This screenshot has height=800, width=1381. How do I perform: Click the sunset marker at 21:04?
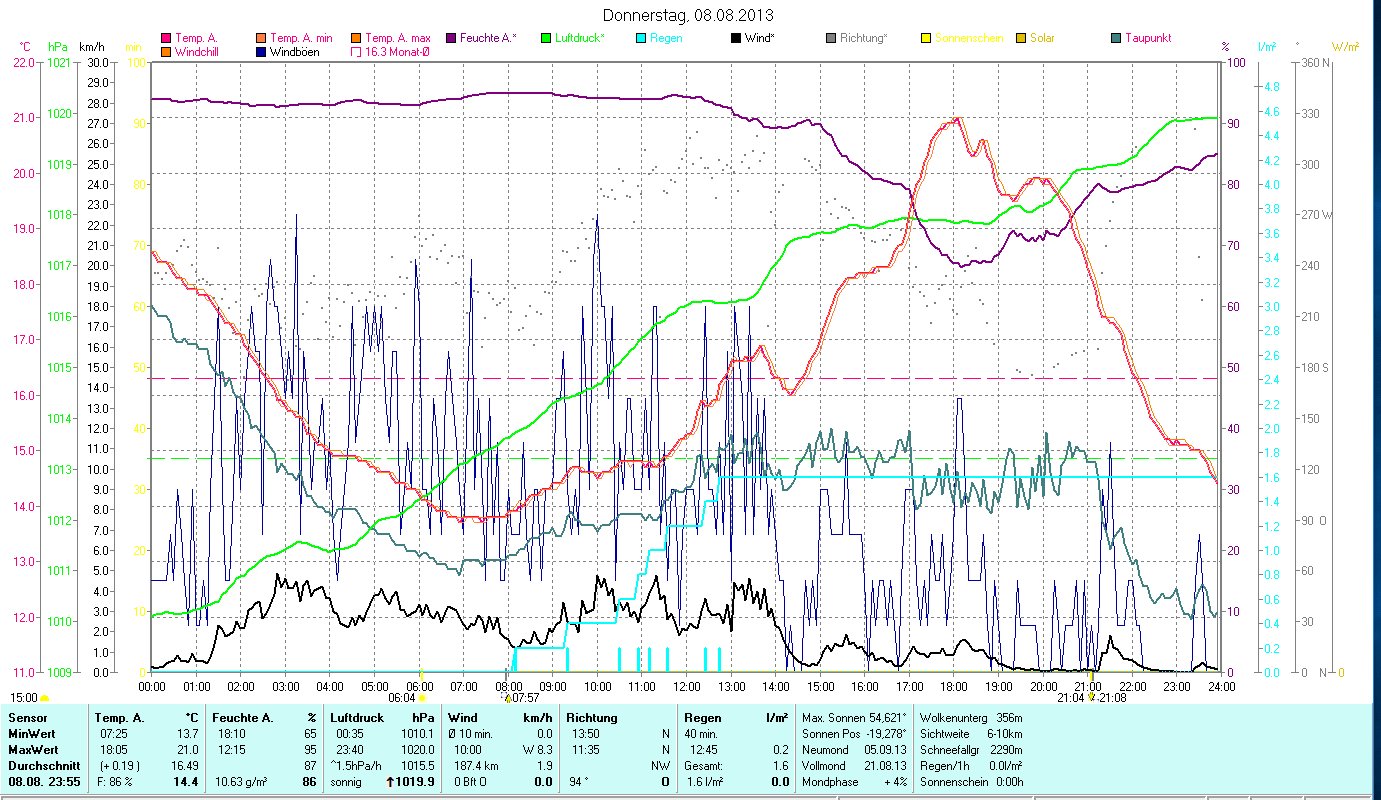(1091, 698)
